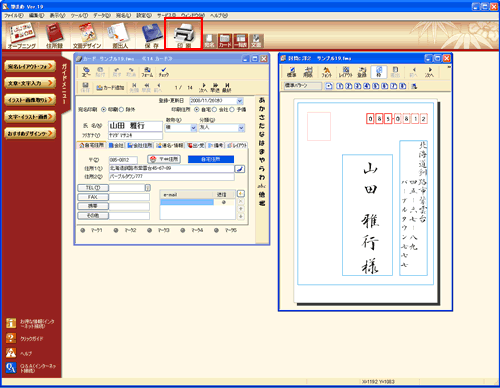The height and width of the screenshot is (388, 500).
Task: Click イラスト・画像取り込み guide button
Action: 30,100
